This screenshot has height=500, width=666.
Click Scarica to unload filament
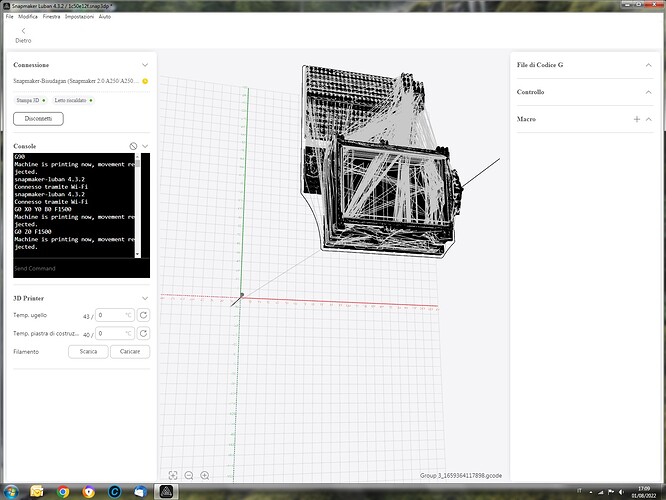point(88,352)
